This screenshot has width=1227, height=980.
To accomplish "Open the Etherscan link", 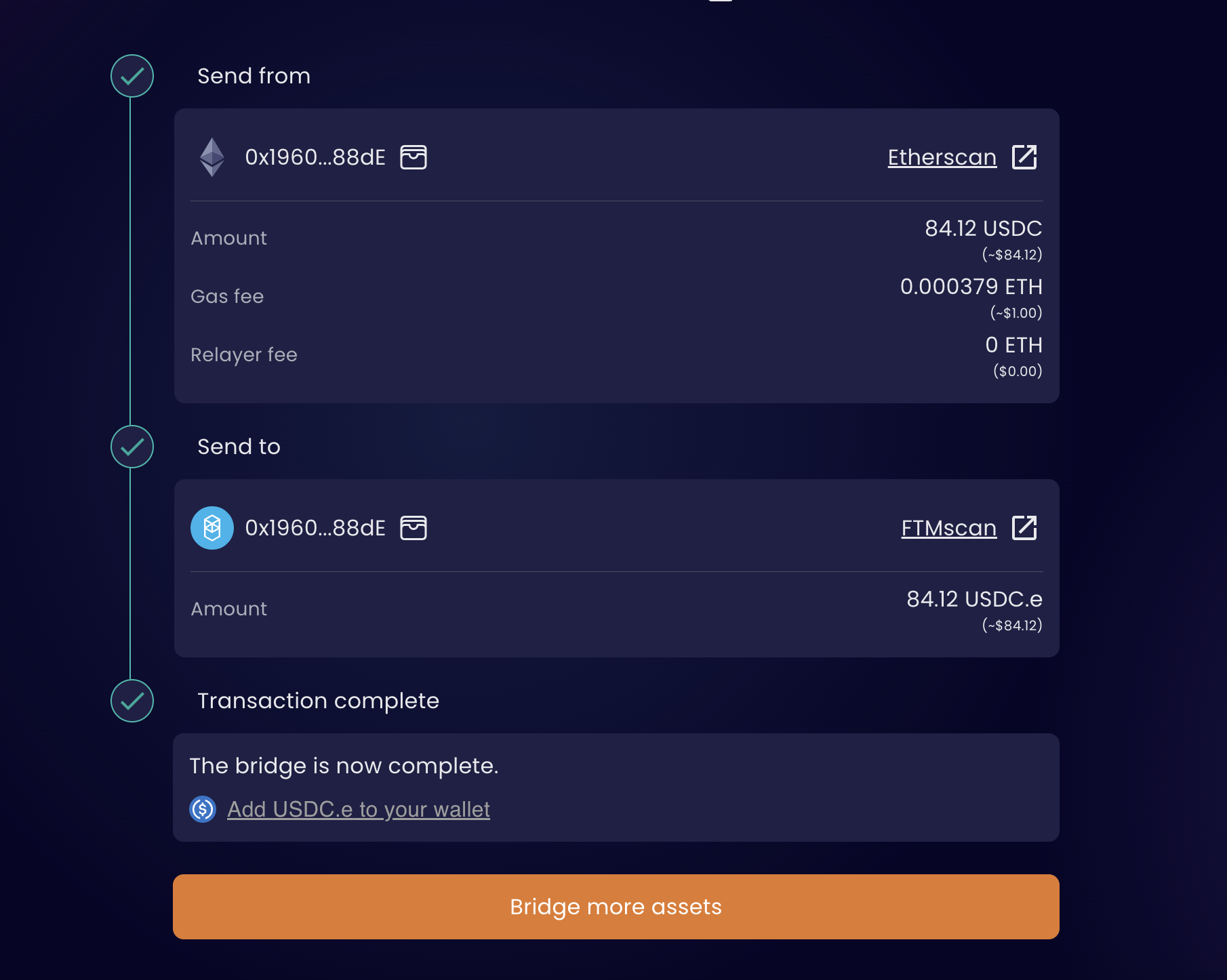I will coord(942,157).
